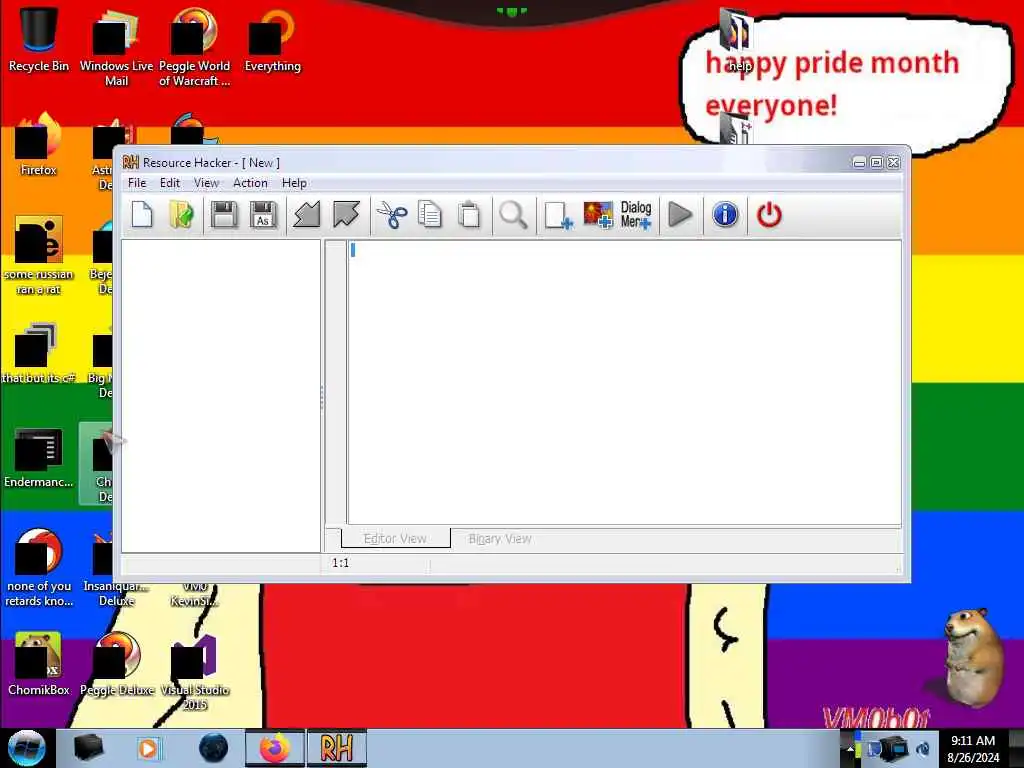Screen dimensions: 1024x768
Task: Click the Resource Hacker taskbar button
Action: [x=336, y=748]
